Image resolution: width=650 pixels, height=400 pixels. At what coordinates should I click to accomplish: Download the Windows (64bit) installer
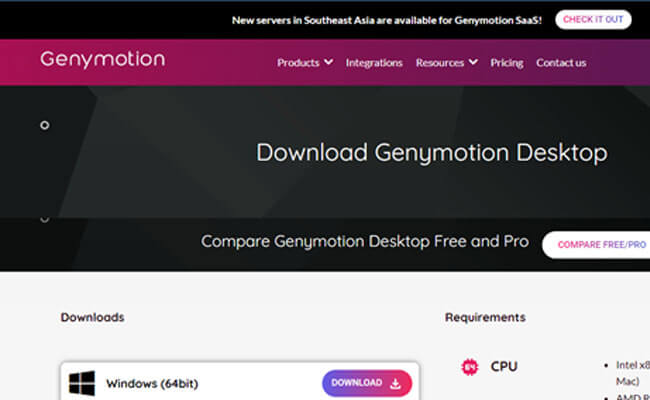367,383
